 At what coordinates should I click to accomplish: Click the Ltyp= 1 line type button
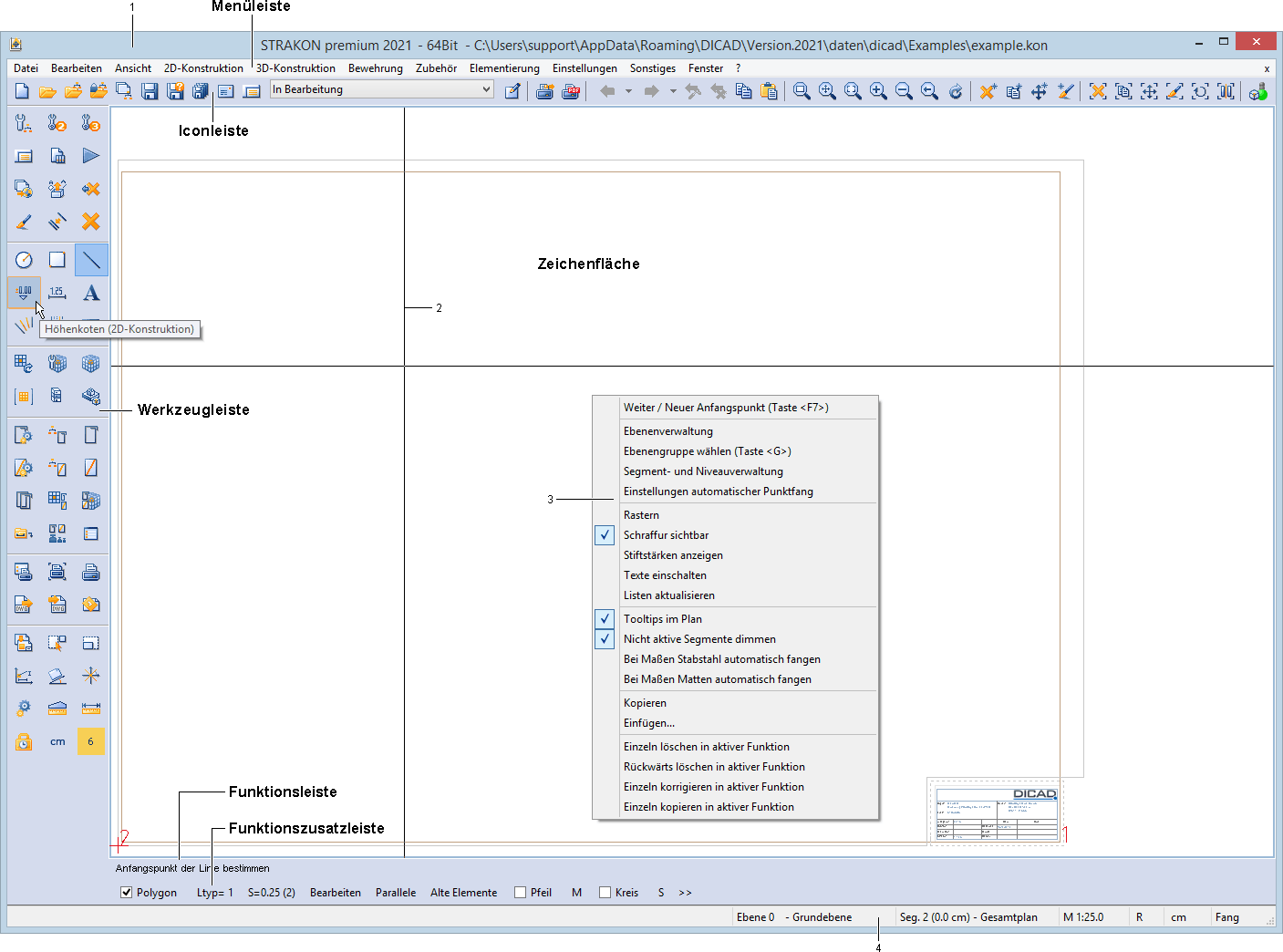click(x=215, y=893)
